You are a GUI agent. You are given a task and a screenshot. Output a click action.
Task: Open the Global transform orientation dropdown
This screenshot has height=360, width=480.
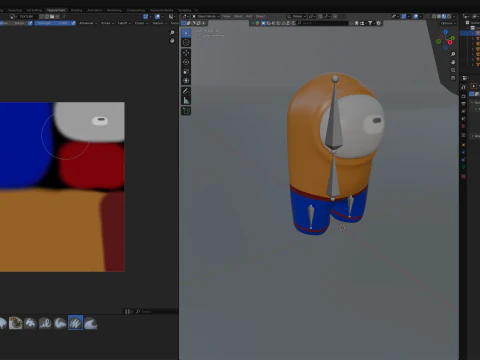pos(297,16)
